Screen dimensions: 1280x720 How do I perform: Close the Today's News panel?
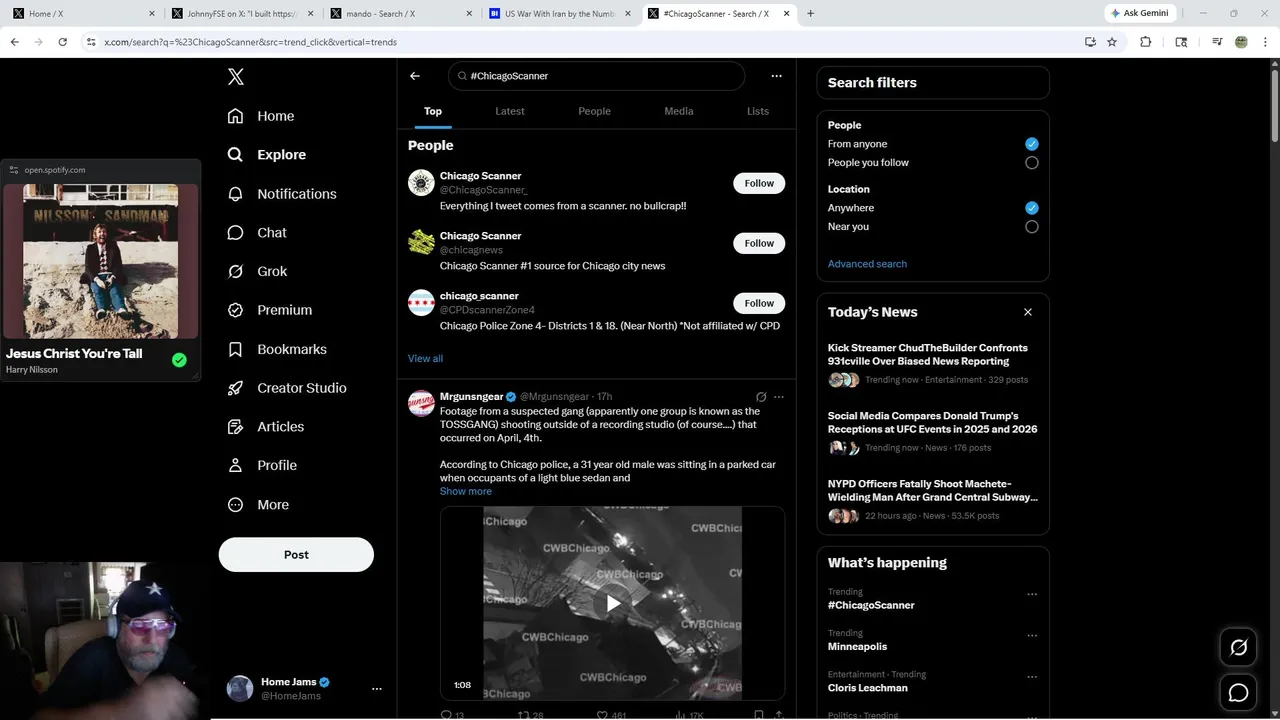pyautogui.click(x=1028, y=312)
